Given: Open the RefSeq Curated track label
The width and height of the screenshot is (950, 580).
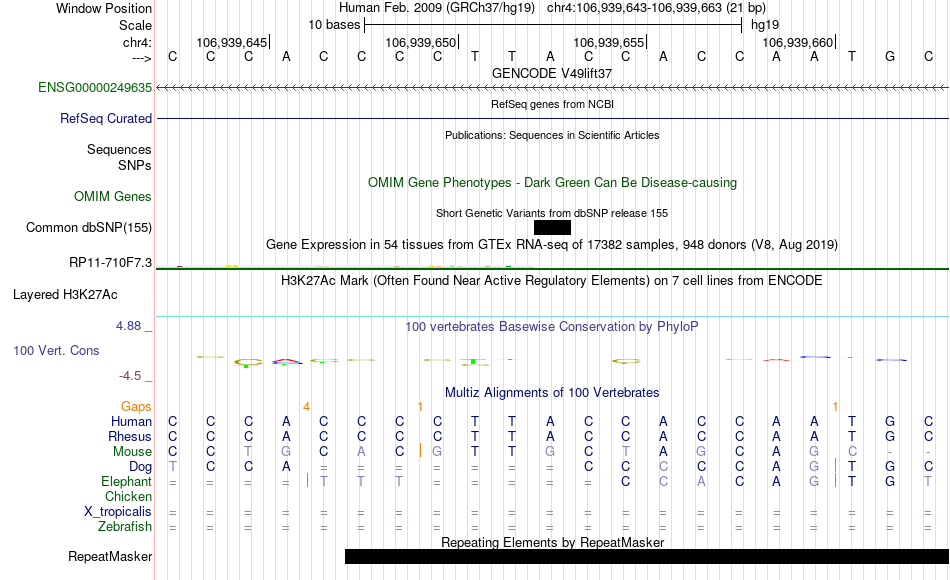Looking at the screenshot, I should (x=106, y=118).
